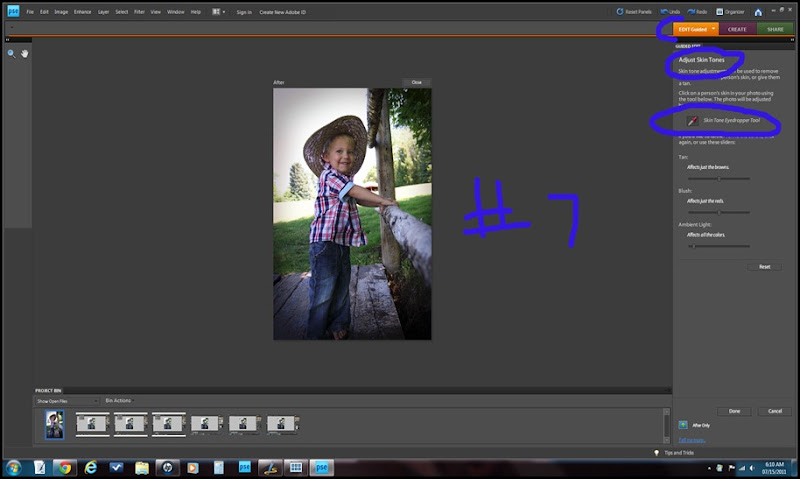Viewport: 800px width, 479px height.
Task: Open the Enhance menu
Action: (81, 12)
